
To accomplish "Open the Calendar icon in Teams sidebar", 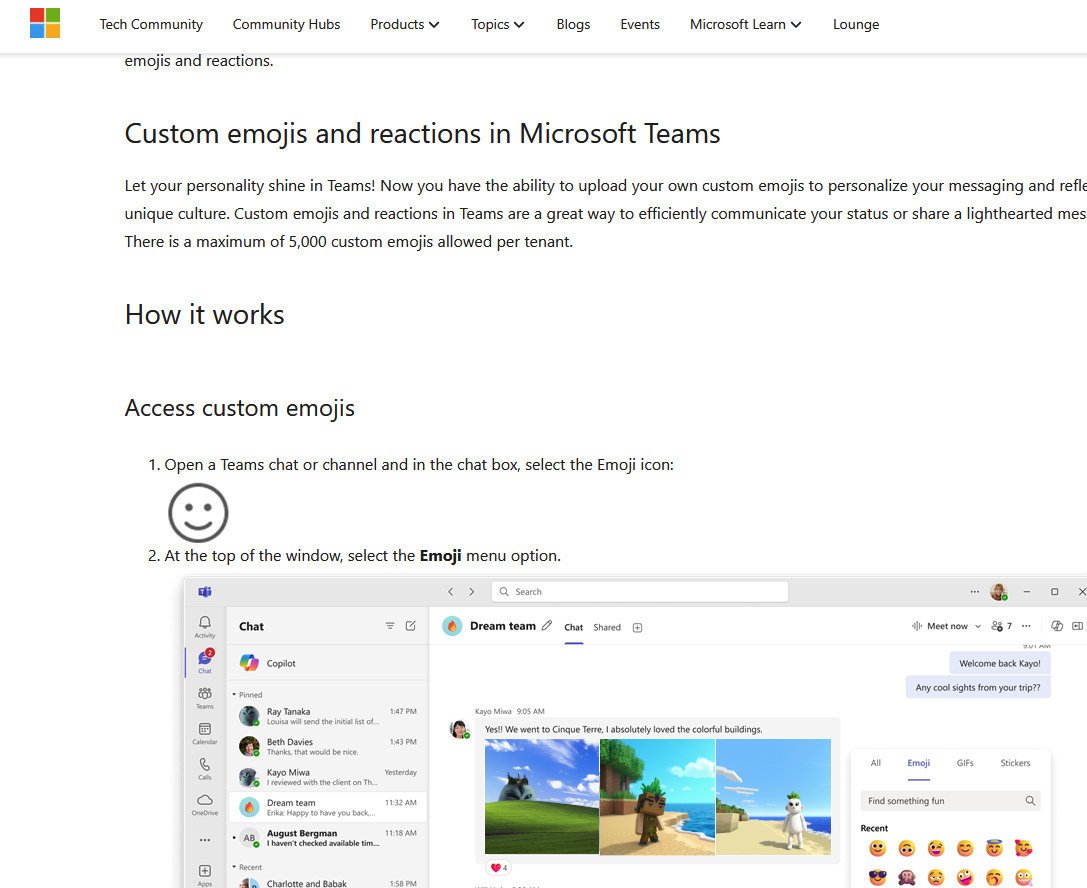I will (x=205, y=733).
